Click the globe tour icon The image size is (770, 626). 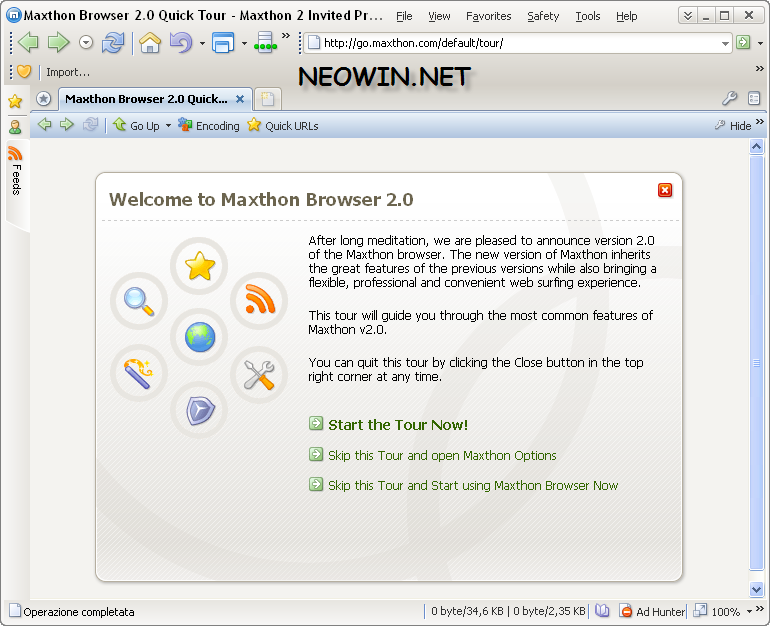[199, 337]
